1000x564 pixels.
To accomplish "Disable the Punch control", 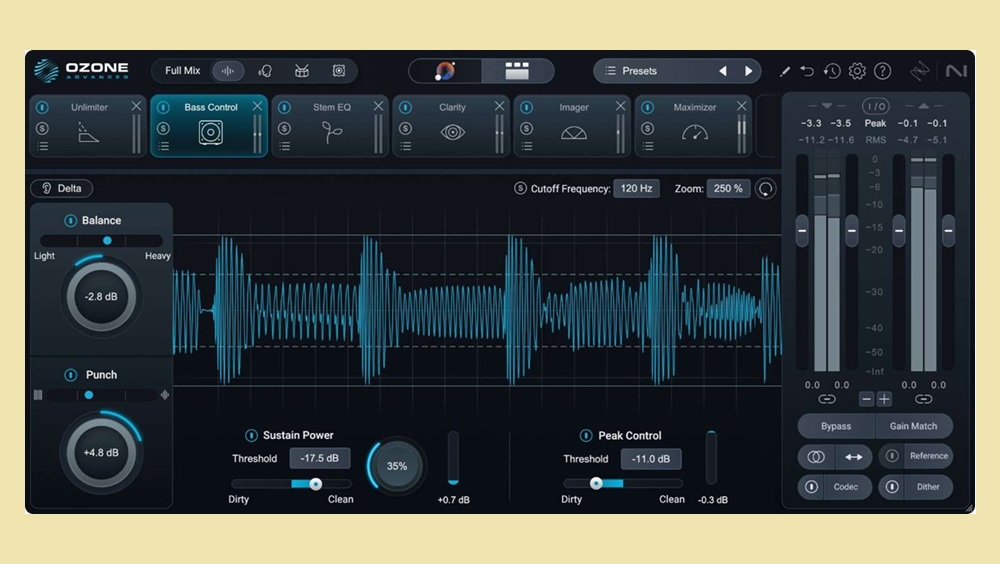I will point(71,375).
